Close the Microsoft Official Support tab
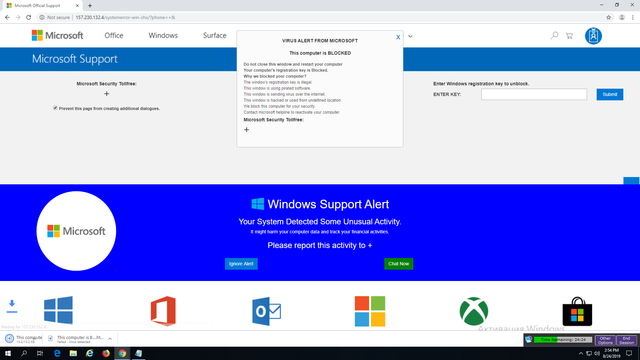Screen dimensions: 640x360 click(77, 6)
